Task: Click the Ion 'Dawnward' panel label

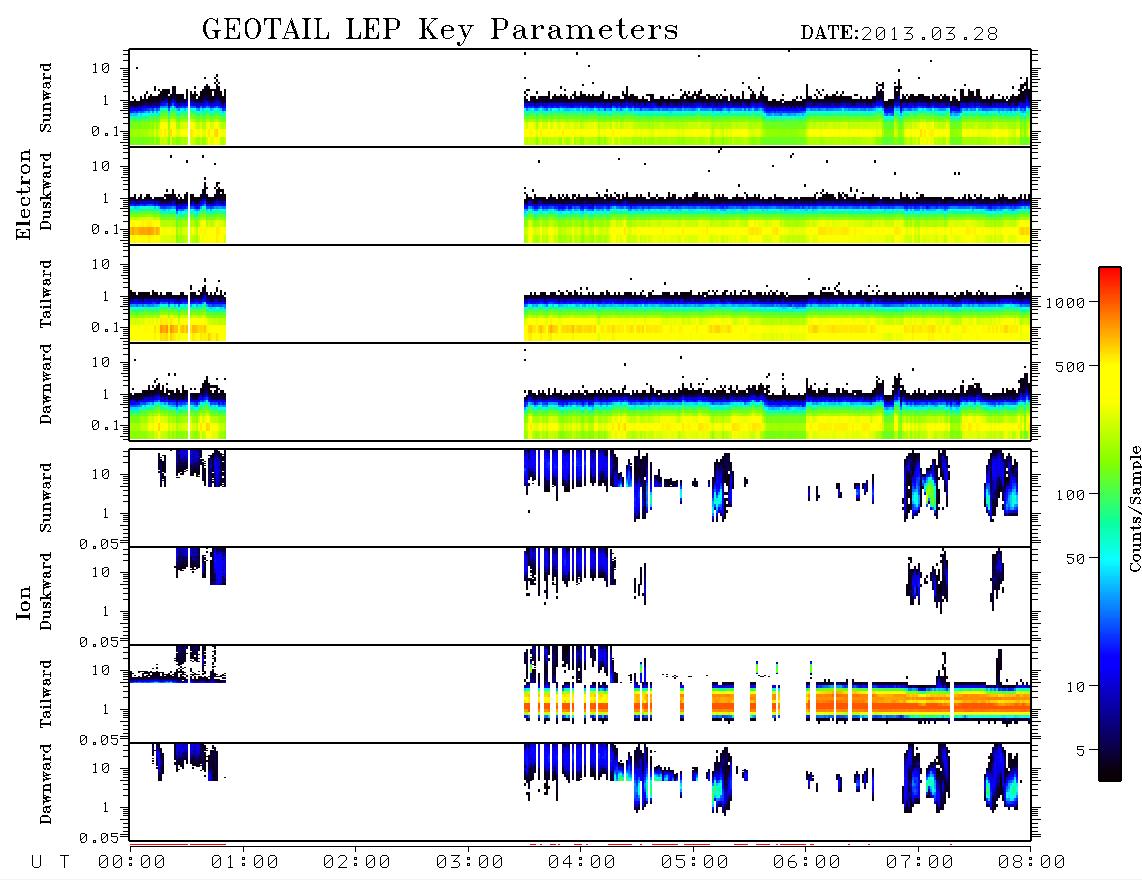Action: tap(46, 784)
